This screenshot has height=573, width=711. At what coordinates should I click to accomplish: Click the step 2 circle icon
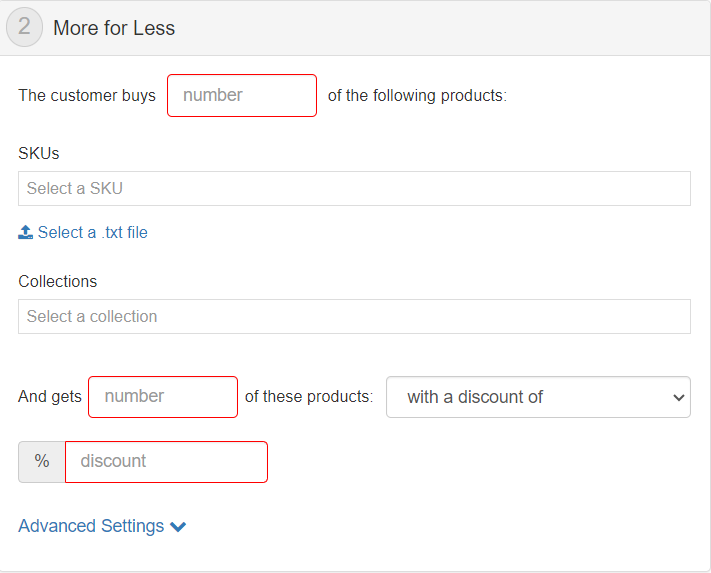24,28
